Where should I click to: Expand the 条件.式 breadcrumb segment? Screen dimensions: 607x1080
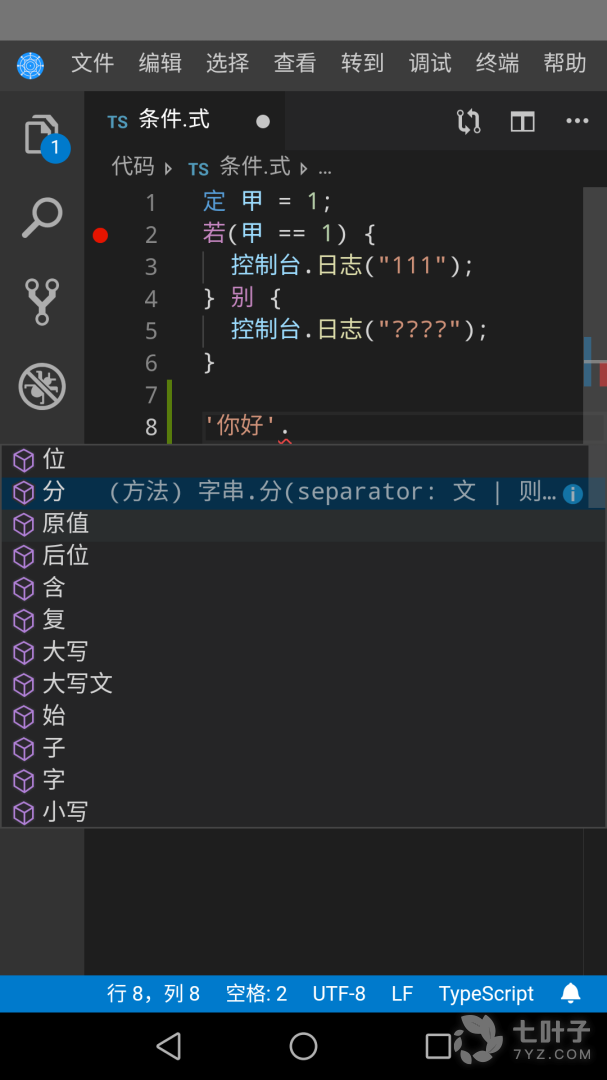254,166
